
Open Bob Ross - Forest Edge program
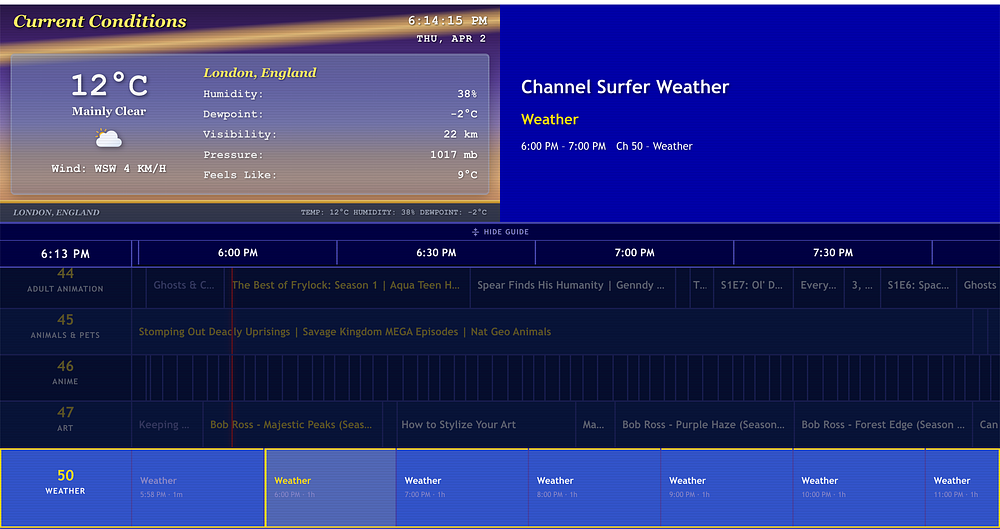click(883, 424)
